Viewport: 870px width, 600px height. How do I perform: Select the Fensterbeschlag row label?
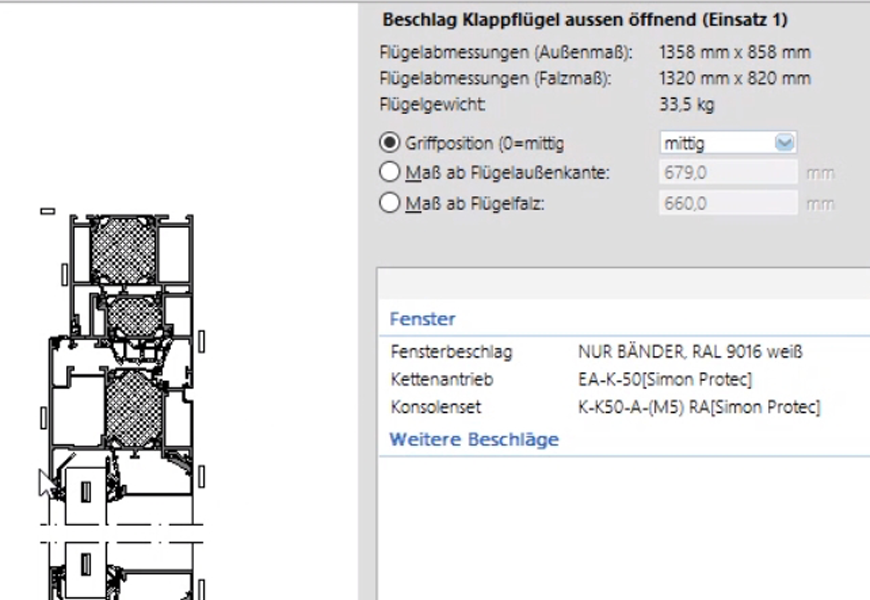(450, 352)
